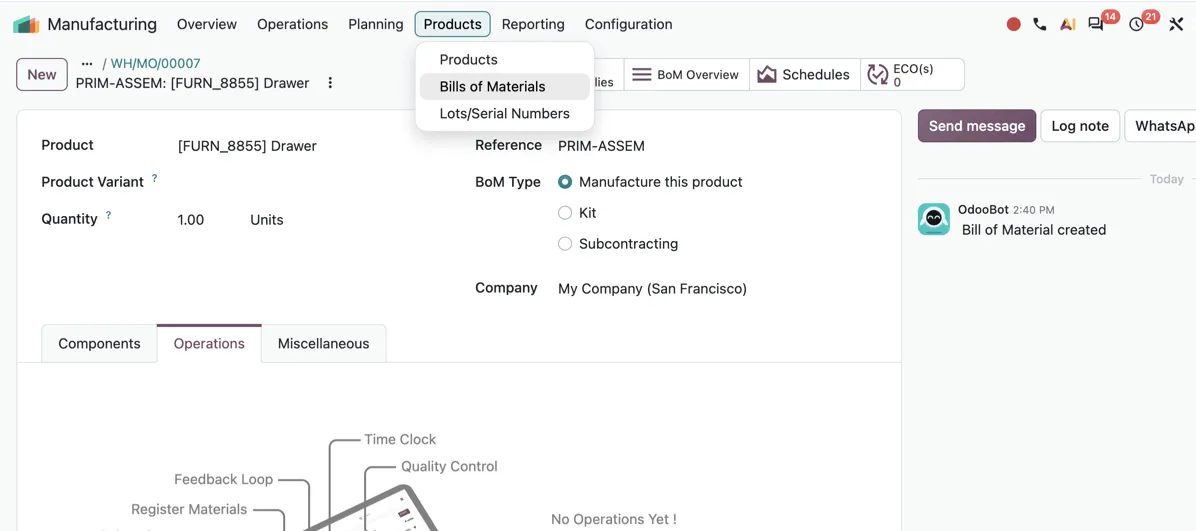This screenshot has height=531, width=1196.
Task: Click the Manufacturing app logo icon
Action: [26, 24]
